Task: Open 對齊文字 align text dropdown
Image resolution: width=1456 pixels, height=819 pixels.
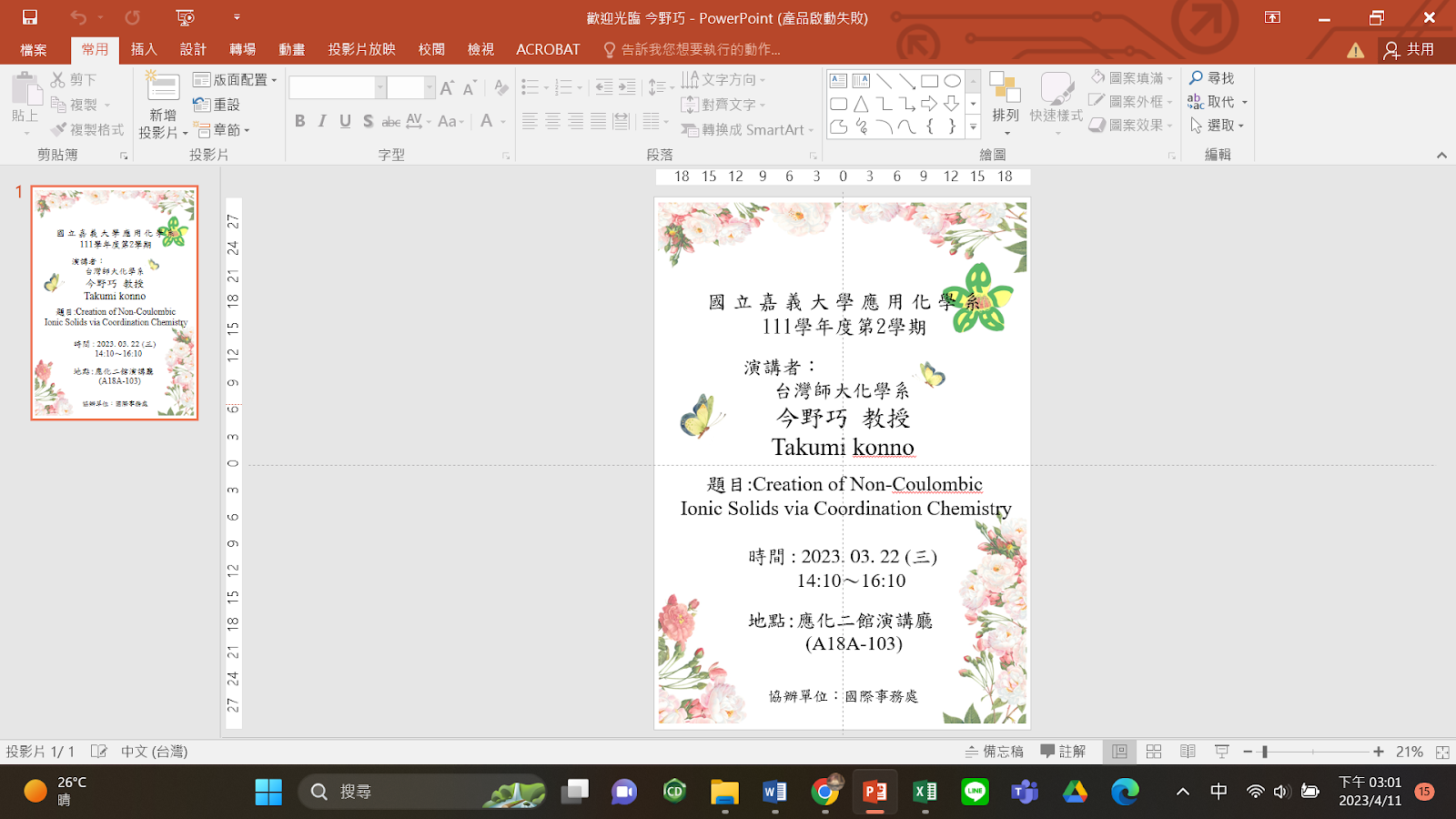Action: pos(723,105)
